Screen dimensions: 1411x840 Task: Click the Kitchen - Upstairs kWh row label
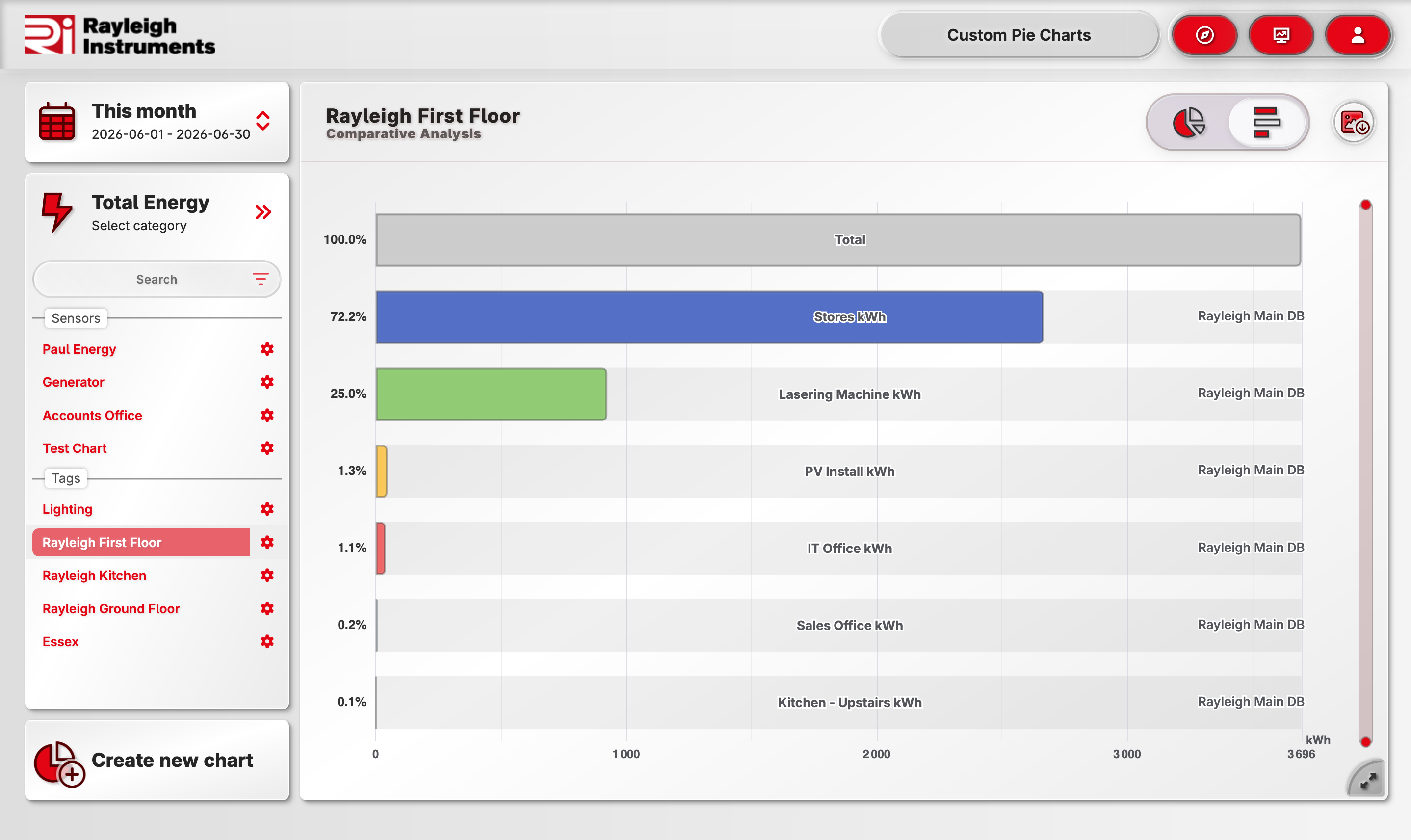pos(850,703)
